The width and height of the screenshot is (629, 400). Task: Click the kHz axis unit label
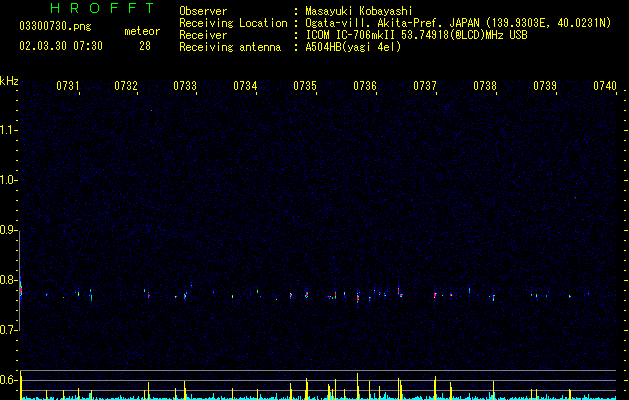coord(9,81)
